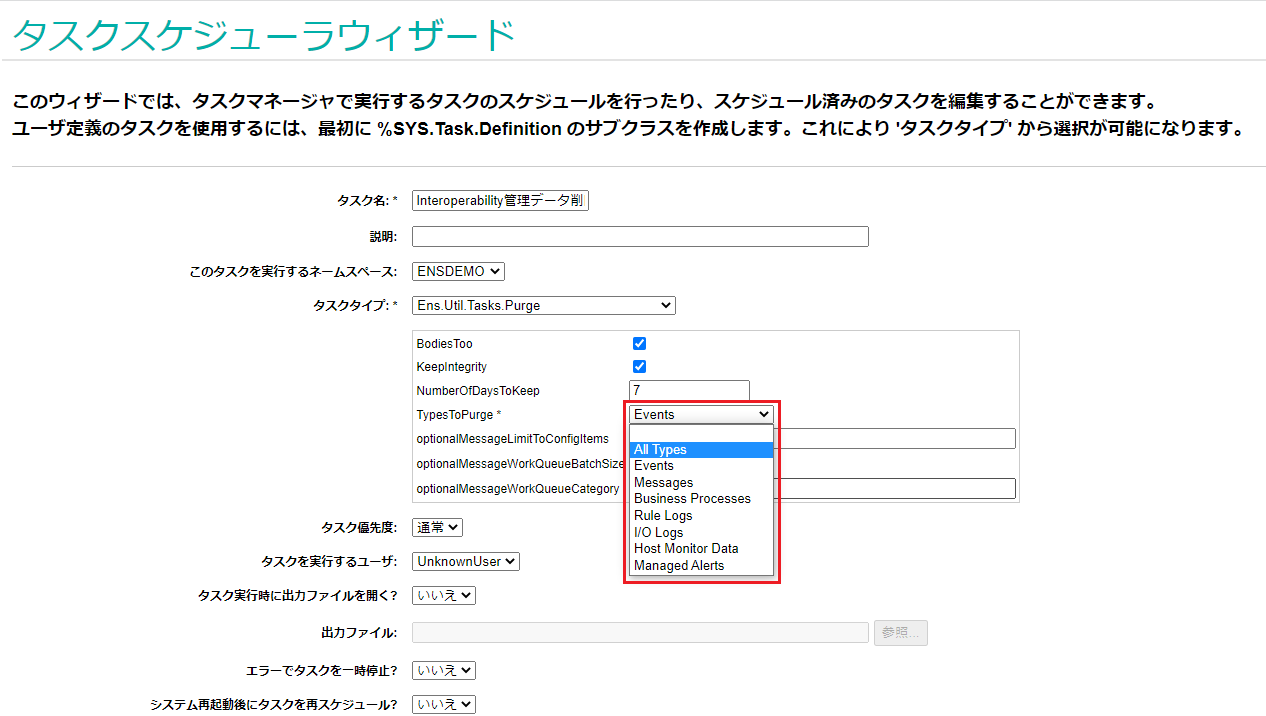Click the 説明 description text field
This screenshot has height=716, width=1266.
pyautogui.click(x=640, y=237)
